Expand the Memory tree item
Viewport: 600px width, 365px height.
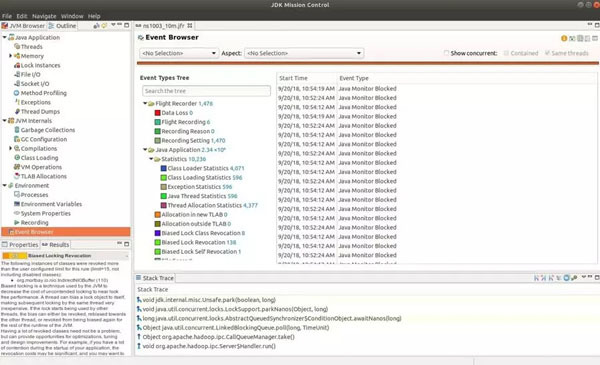point(10,56)
